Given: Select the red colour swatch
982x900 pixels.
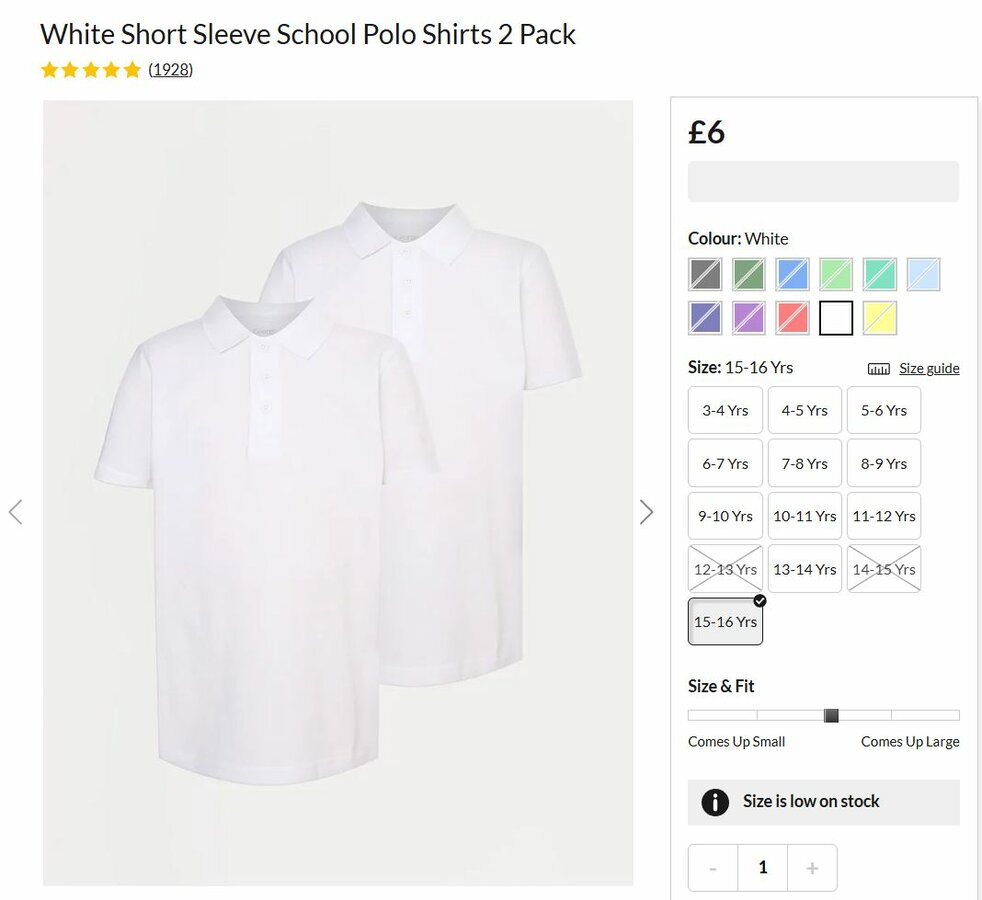Looking at the screenshot, I should click(x=792, y=318).
